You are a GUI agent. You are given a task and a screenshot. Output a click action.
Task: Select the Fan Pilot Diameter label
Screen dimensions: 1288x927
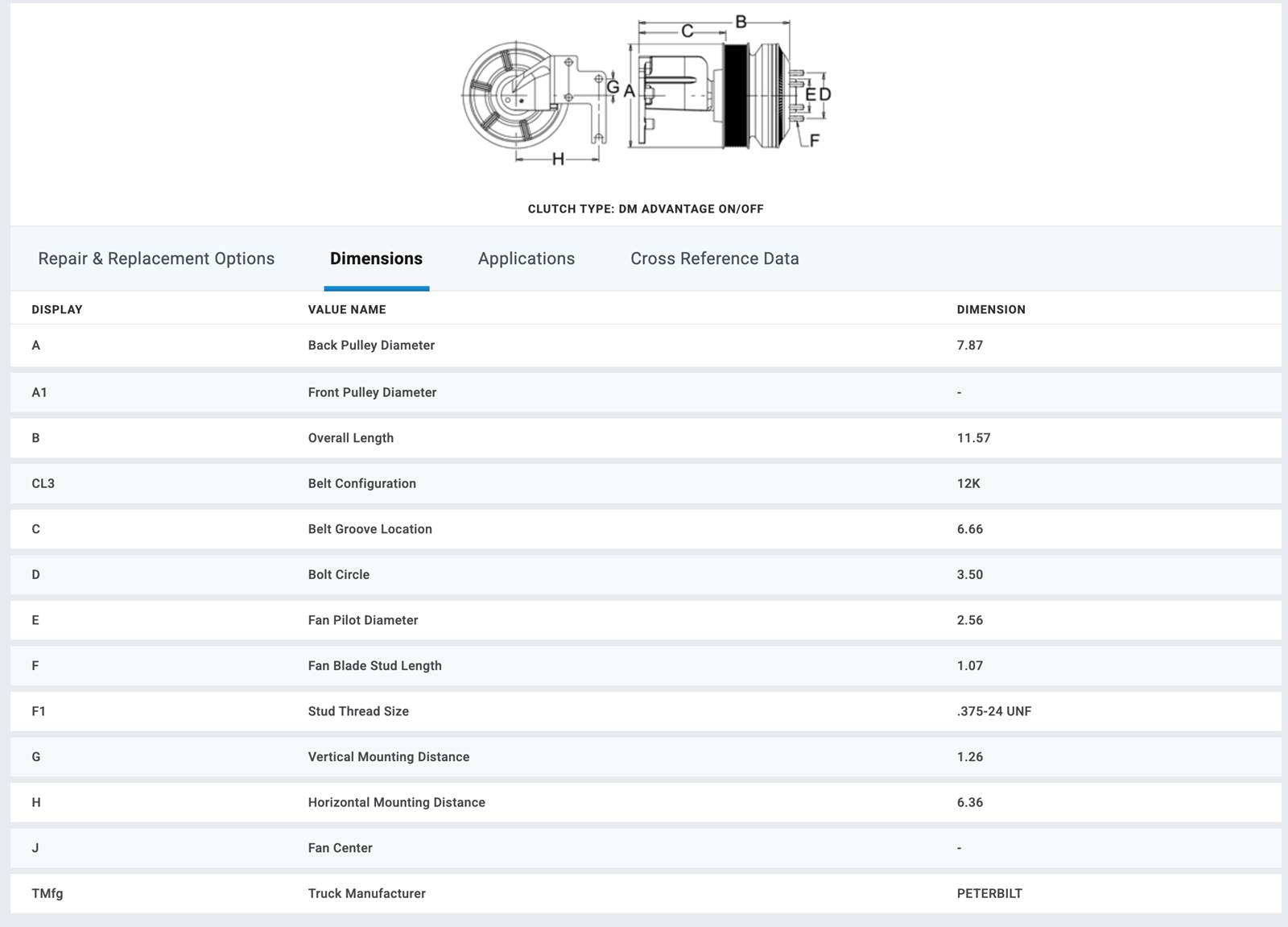coord(363,620)
